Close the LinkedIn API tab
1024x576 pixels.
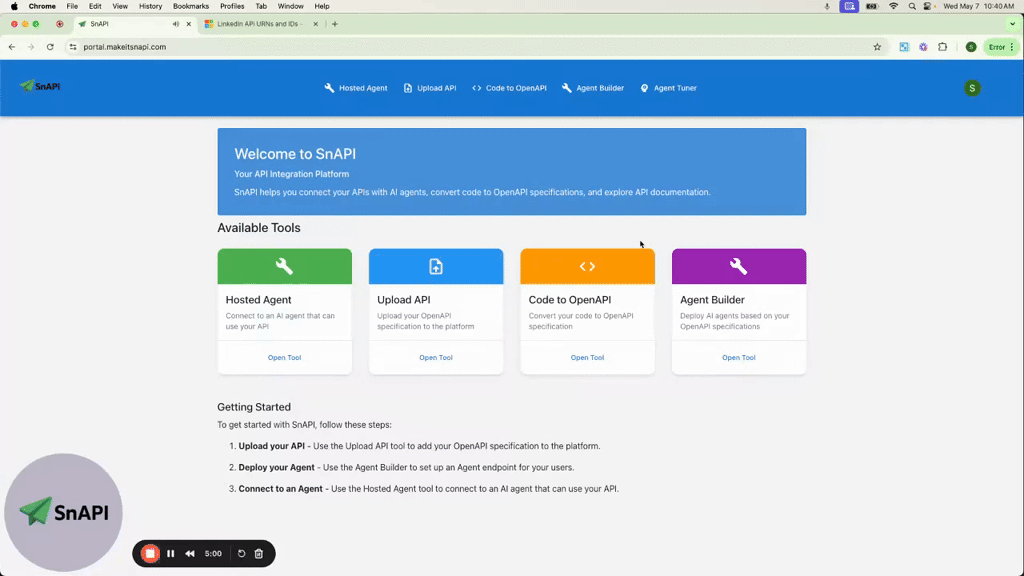pyautogui.click(x=315, y=24)
